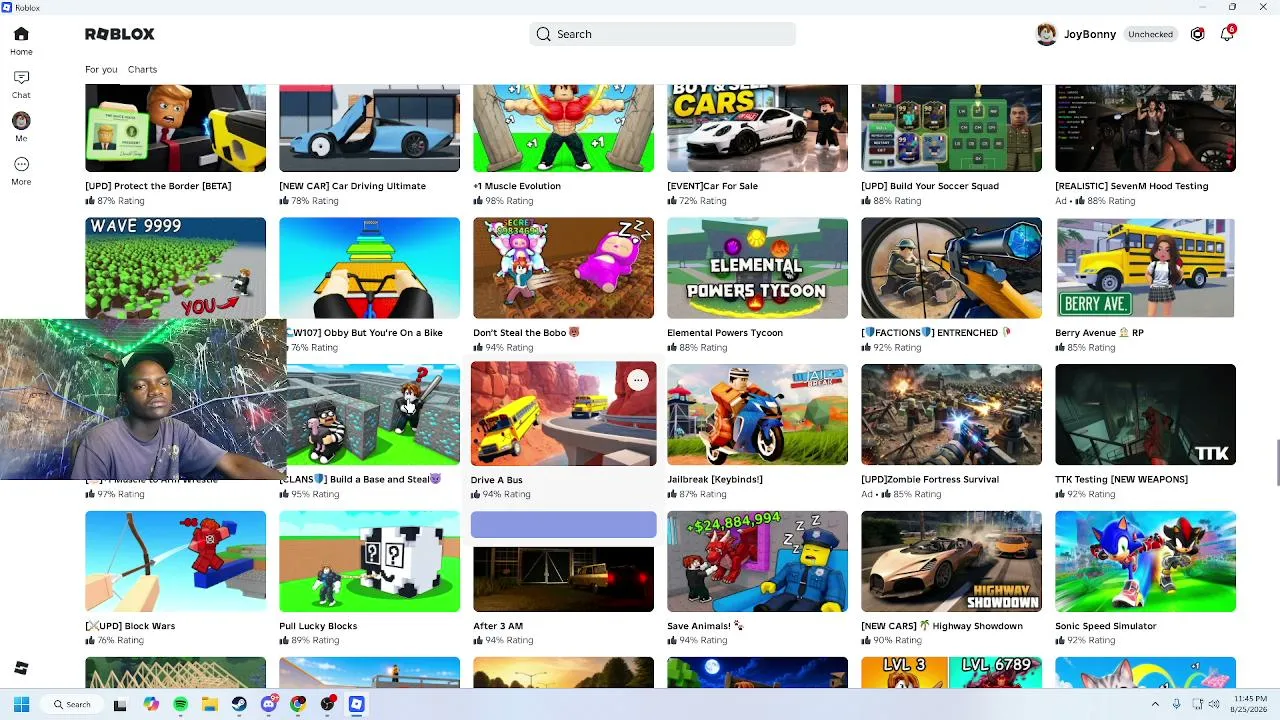Open the ENTRENCHED game thumbnail
Image resolution: width=1280 pixels, height=720 pixels.
tap(951, 268)
